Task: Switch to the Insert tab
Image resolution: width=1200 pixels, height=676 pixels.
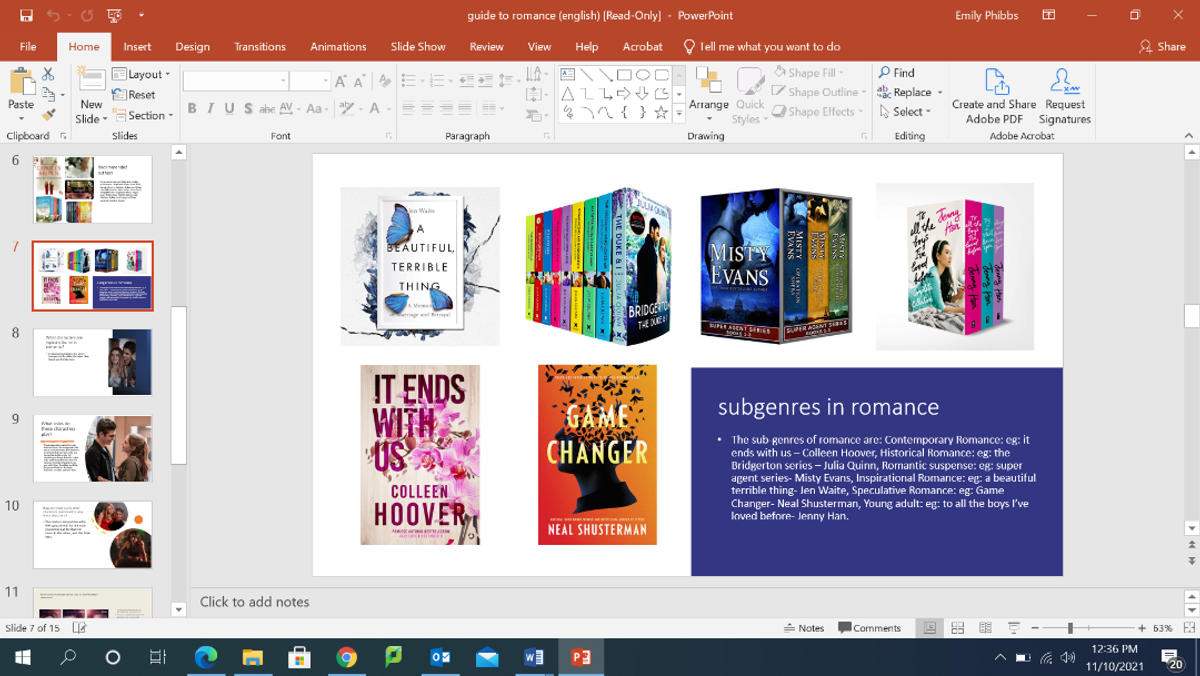Action: 138,46
